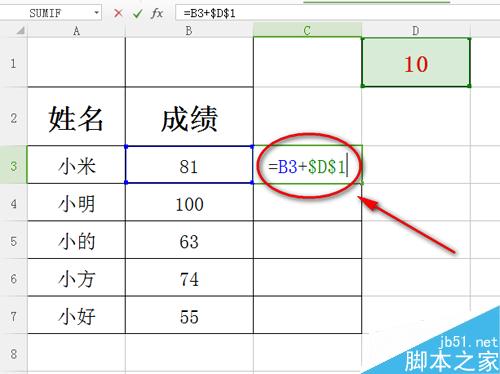Select the cell with score 74
Screen dimensions: 500x374
point(189,277)
